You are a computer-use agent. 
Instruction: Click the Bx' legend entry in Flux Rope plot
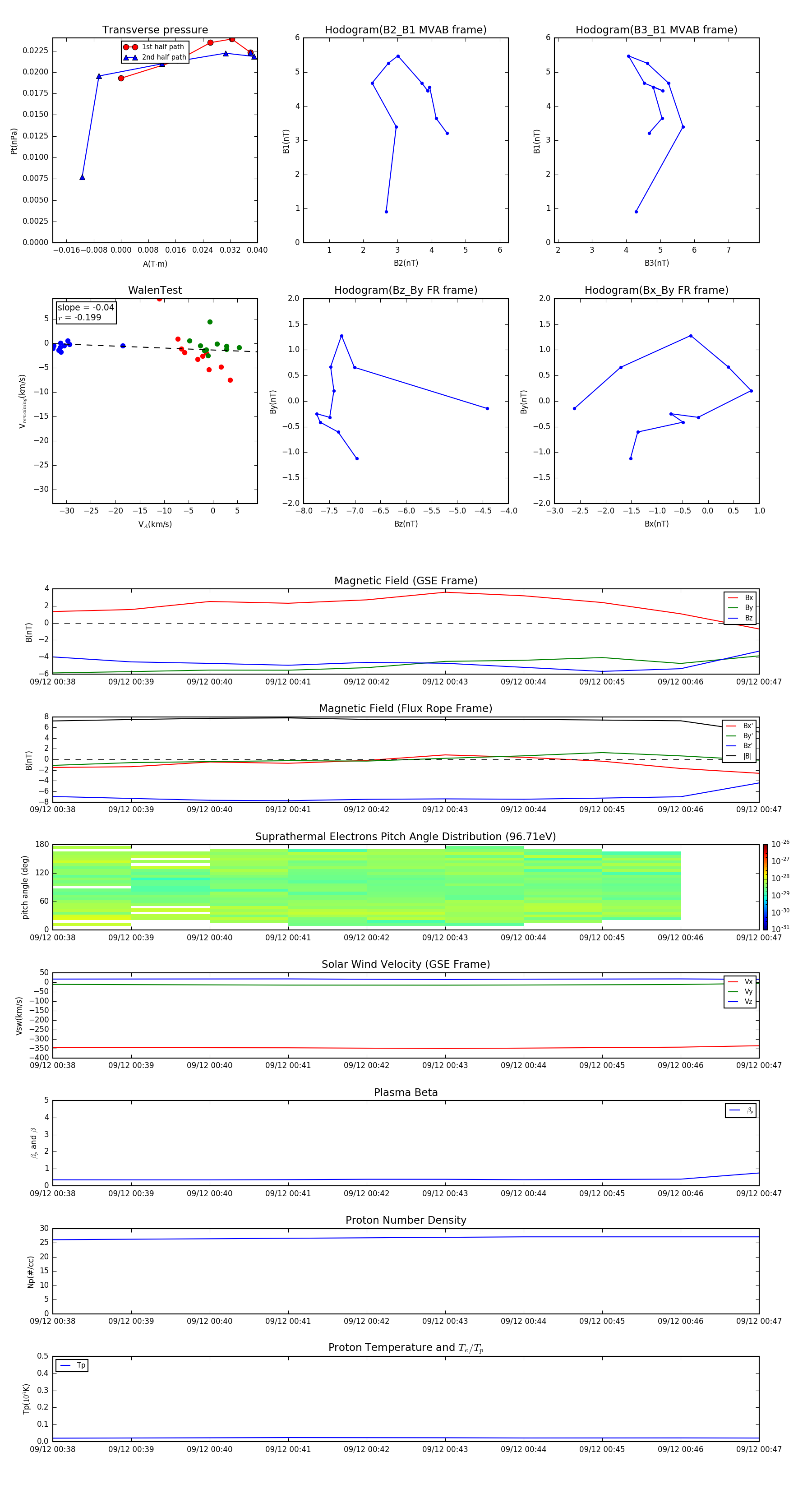[x=740, y=726]
